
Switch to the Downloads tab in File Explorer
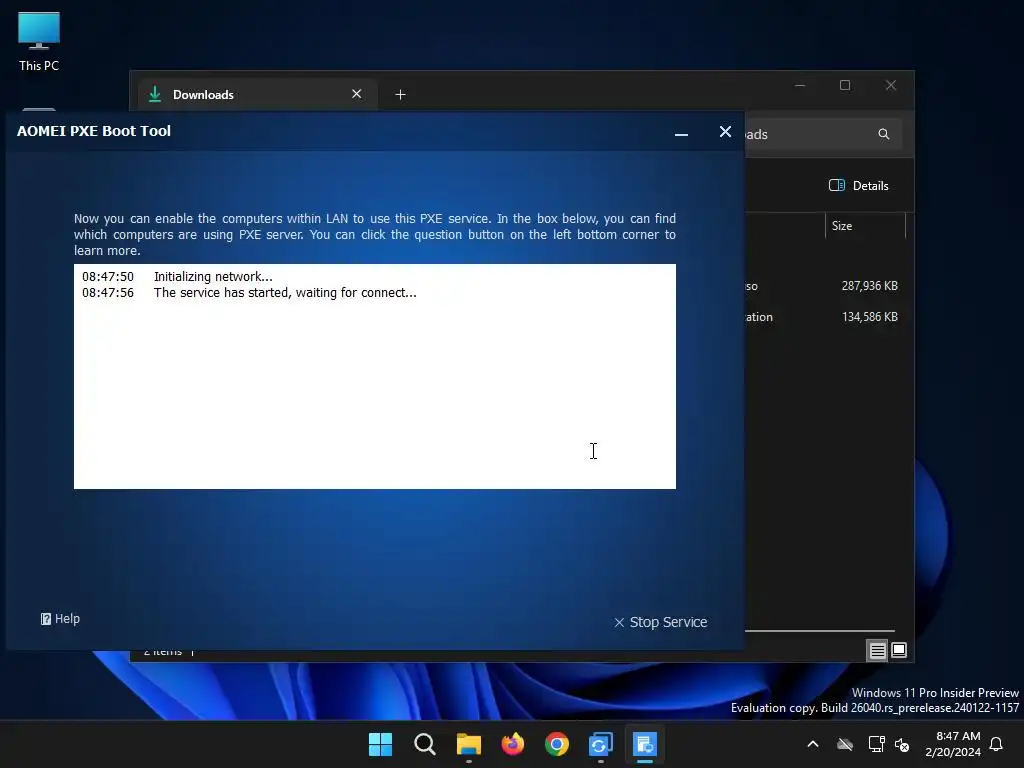pos(256,95)
